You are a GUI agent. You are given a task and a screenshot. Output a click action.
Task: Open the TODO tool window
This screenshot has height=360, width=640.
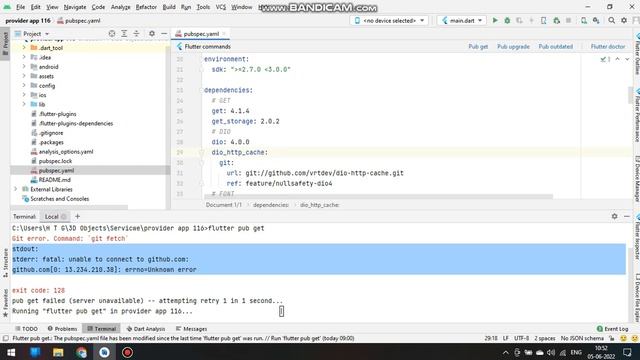point(27,329)
